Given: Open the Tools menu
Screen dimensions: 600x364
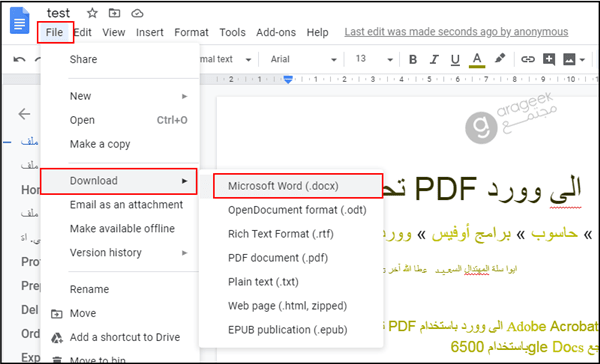Looking at the screenshot, I should click(x=232, y=33).
